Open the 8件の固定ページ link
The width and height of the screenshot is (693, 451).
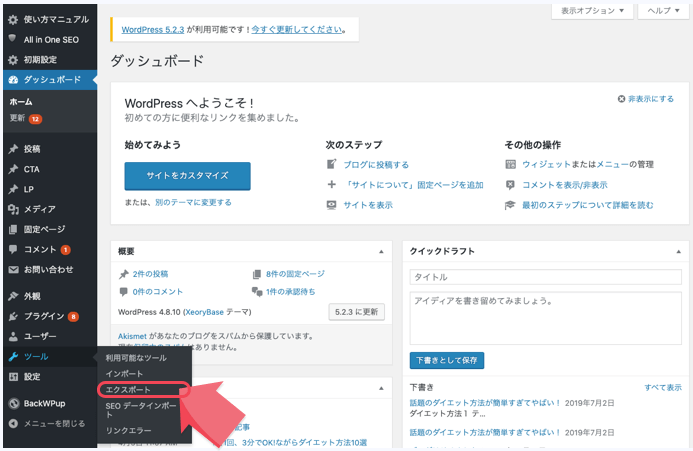pyautogui.click(x=295, y=274)
